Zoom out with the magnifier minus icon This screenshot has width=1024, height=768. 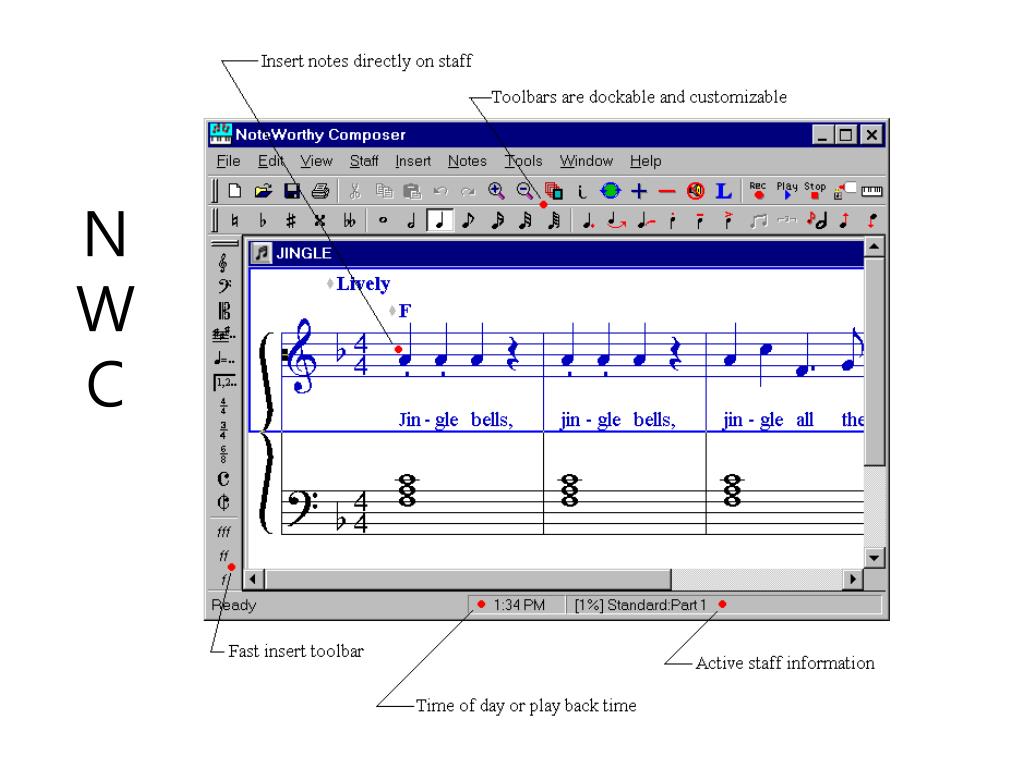(524, 191)
